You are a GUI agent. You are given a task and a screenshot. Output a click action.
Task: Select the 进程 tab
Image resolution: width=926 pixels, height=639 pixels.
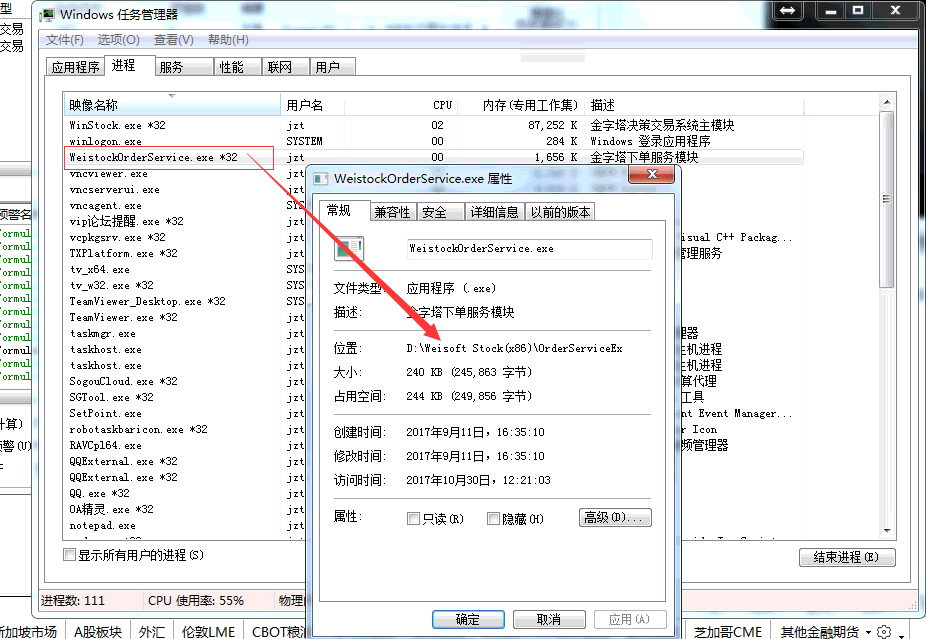(129, 66)
